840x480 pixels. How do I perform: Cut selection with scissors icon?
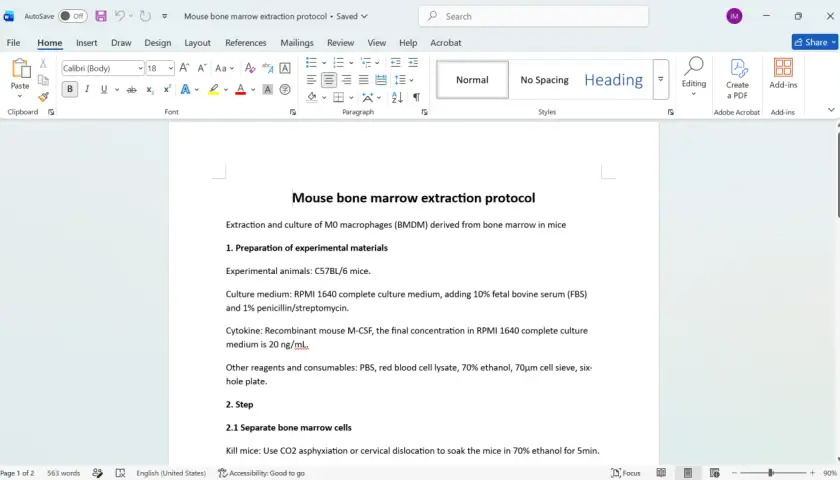[x=43, y=63]
